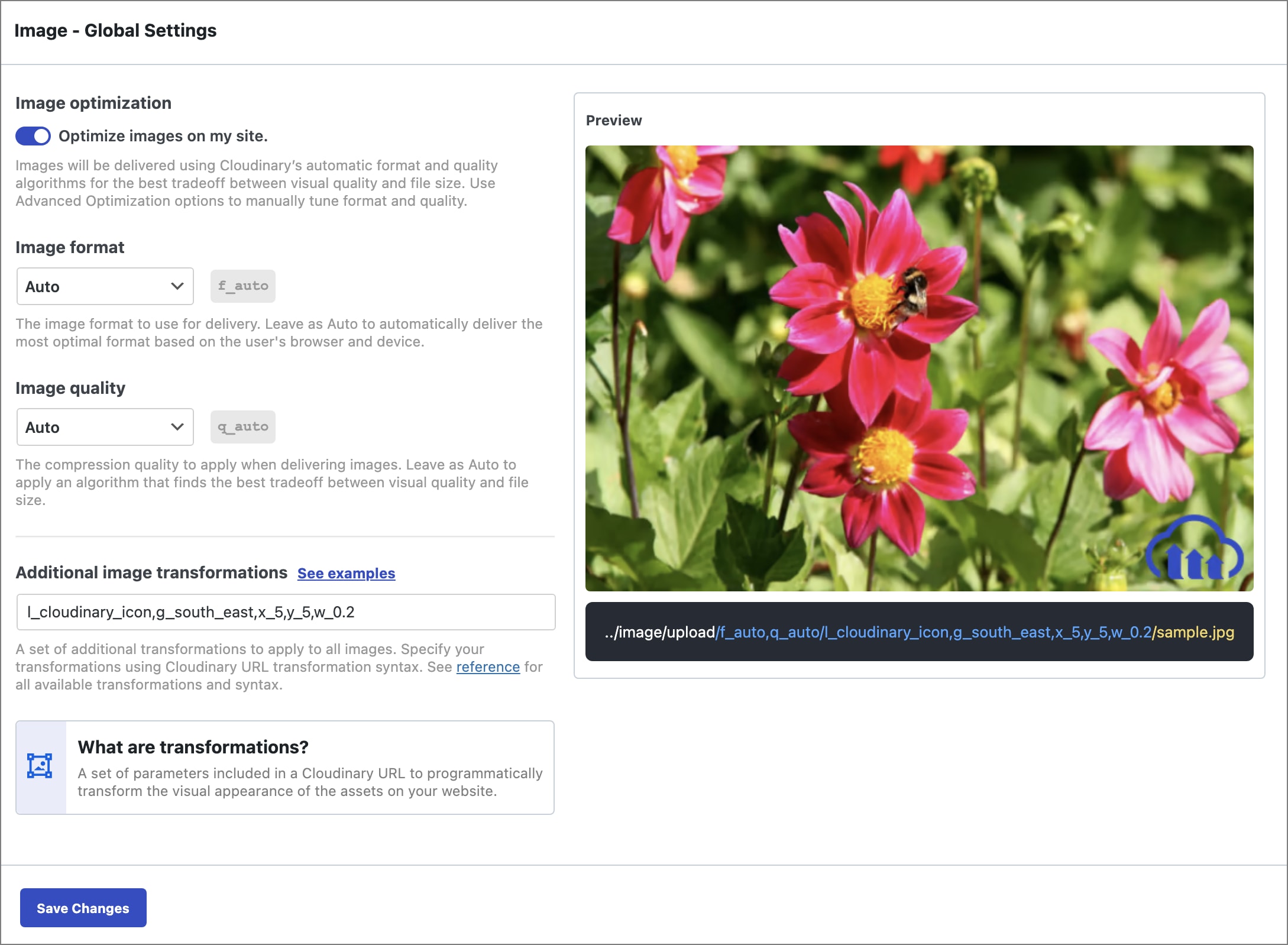1288x945 pixels.
Task: Click the Image optimization heading
Action: pos(93,103)
